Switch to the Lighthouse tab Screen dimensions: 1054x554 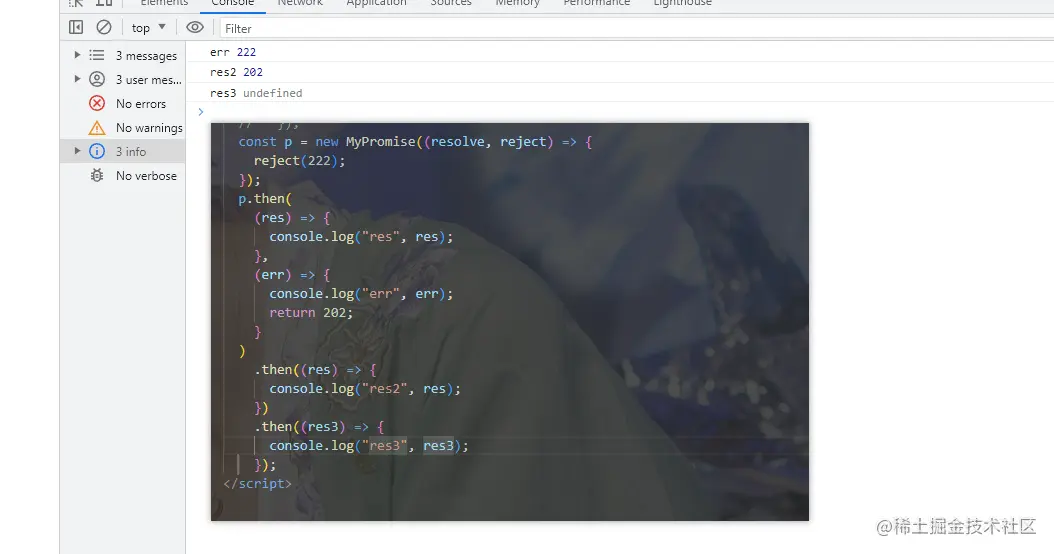pos(682,3)
